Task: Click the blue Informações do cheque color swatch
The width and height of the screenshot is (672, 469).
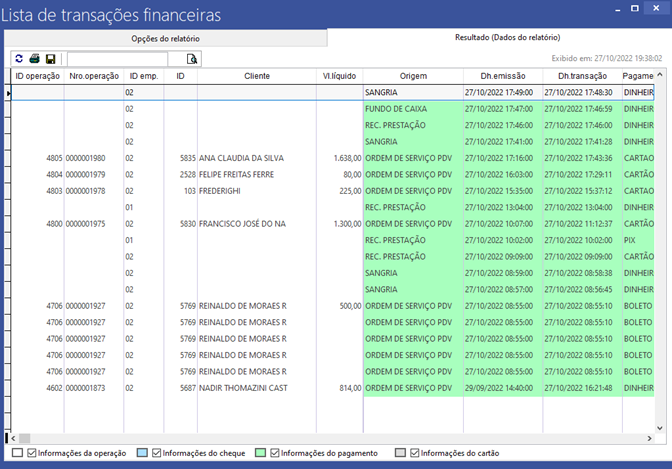Action: (141, 453)
